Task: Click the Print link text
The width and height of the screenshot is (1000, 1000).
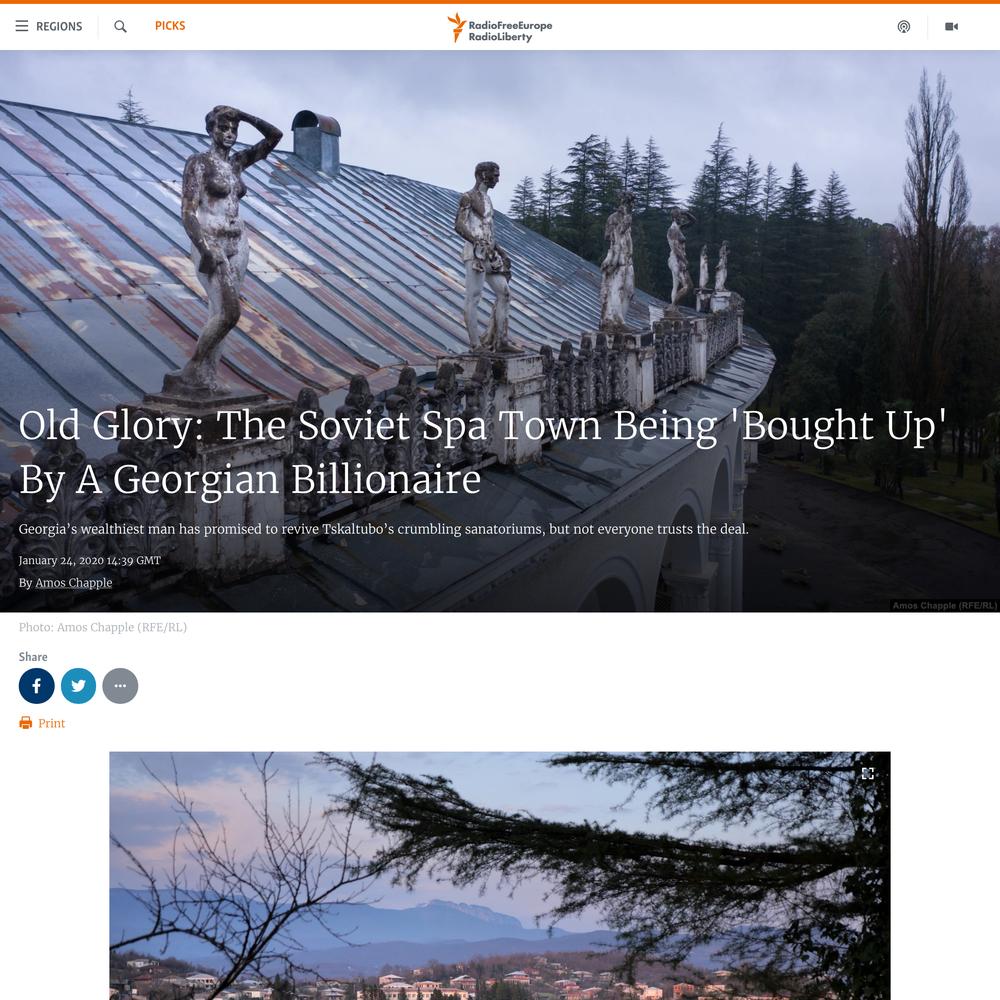Action: pos(52,723)
